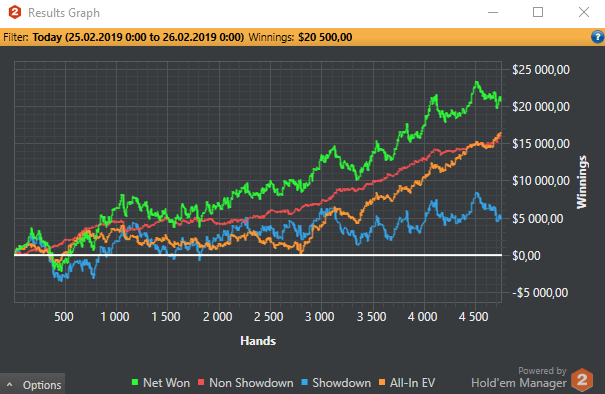The width and height of the screenshot is (605, 394).
Task: Click the 4 500 hands axis label
Action: pos(473,317)
